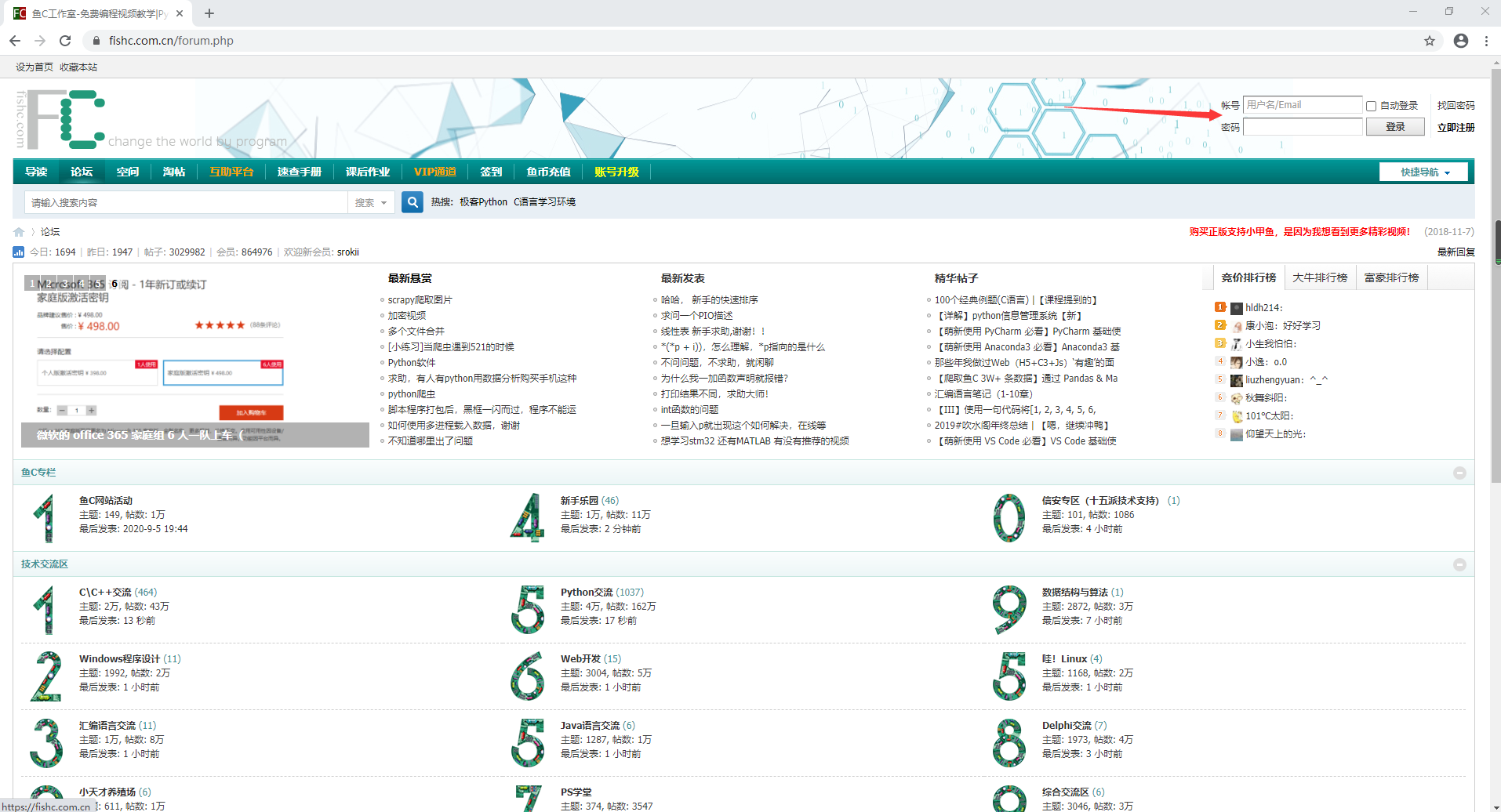Click the 用户名/Email input field

click(1303, 105)
